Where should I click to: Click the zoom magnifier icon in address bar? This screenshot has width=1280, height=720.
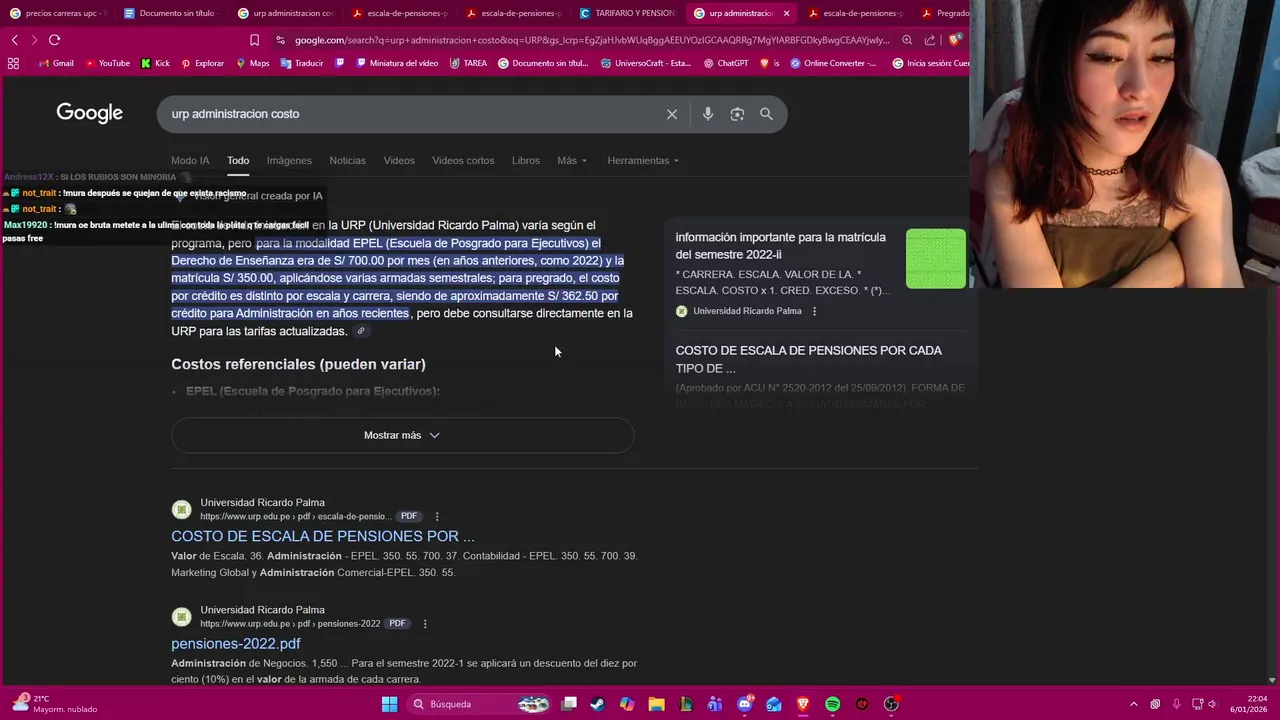pyautogui.click(x=907, y=40)
